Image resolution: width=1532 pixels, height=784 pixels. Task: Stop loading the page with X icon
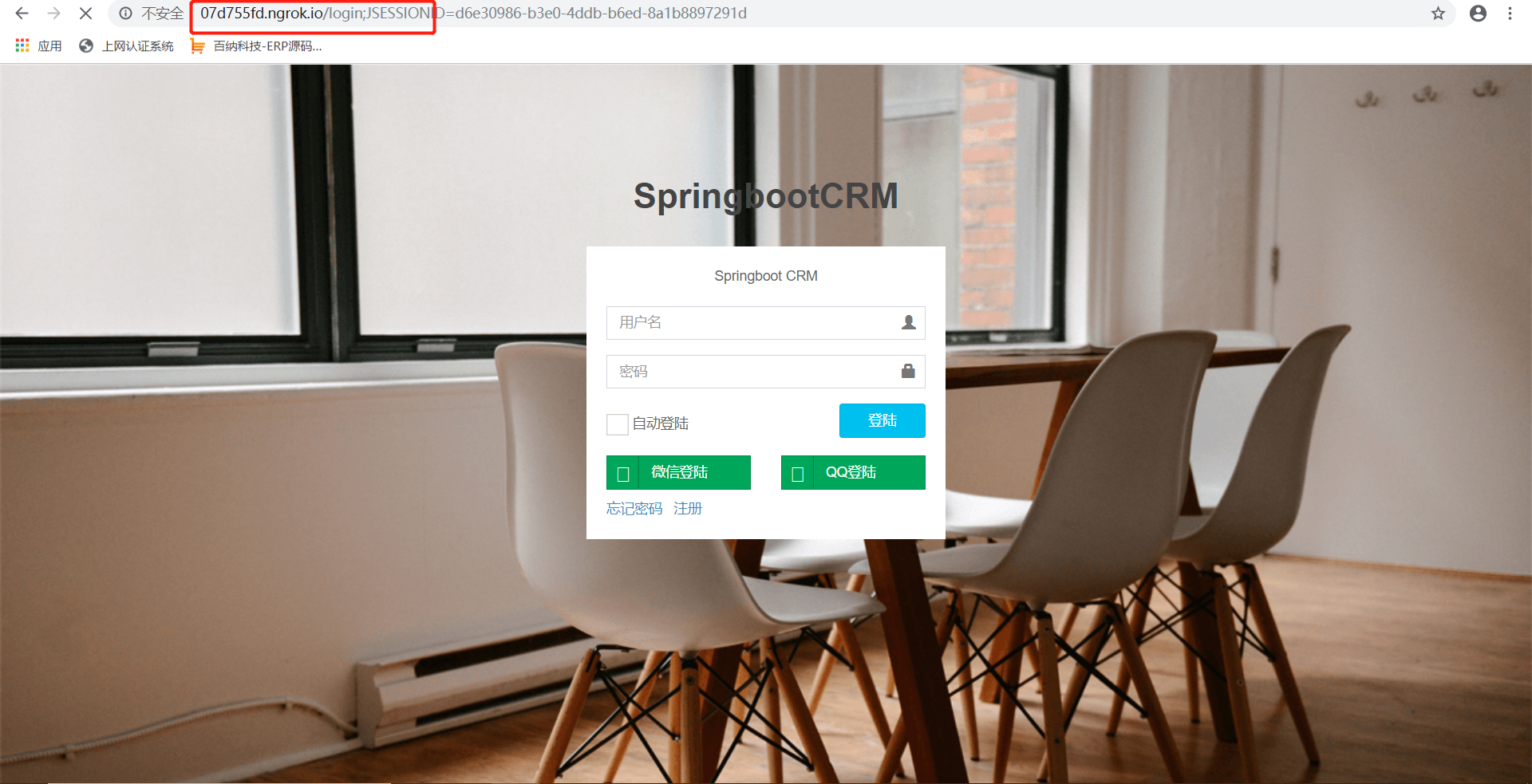[x=85, y=14]
